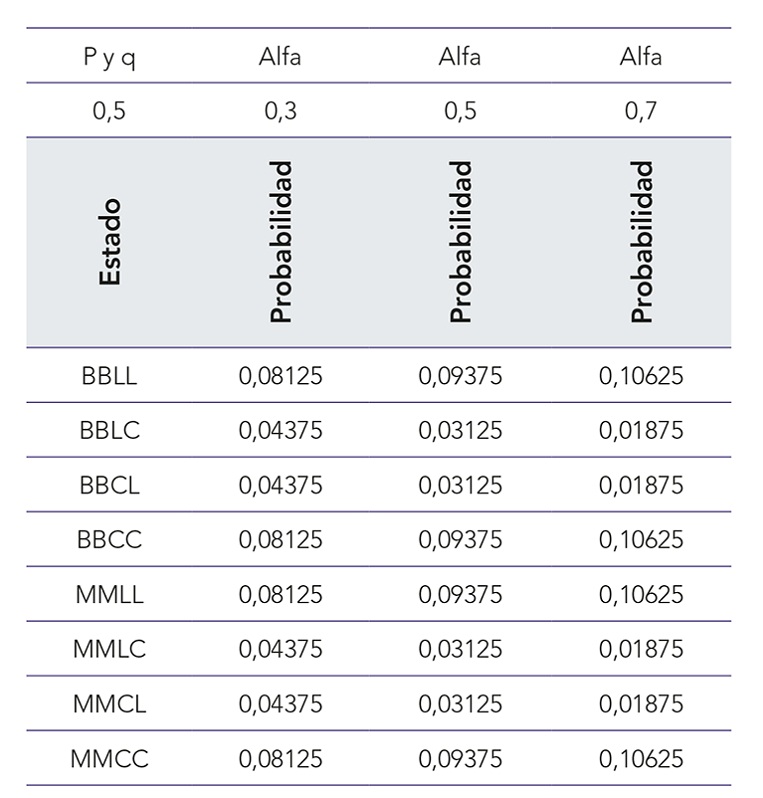Select the Alfa value 0,7

(640, 111)
